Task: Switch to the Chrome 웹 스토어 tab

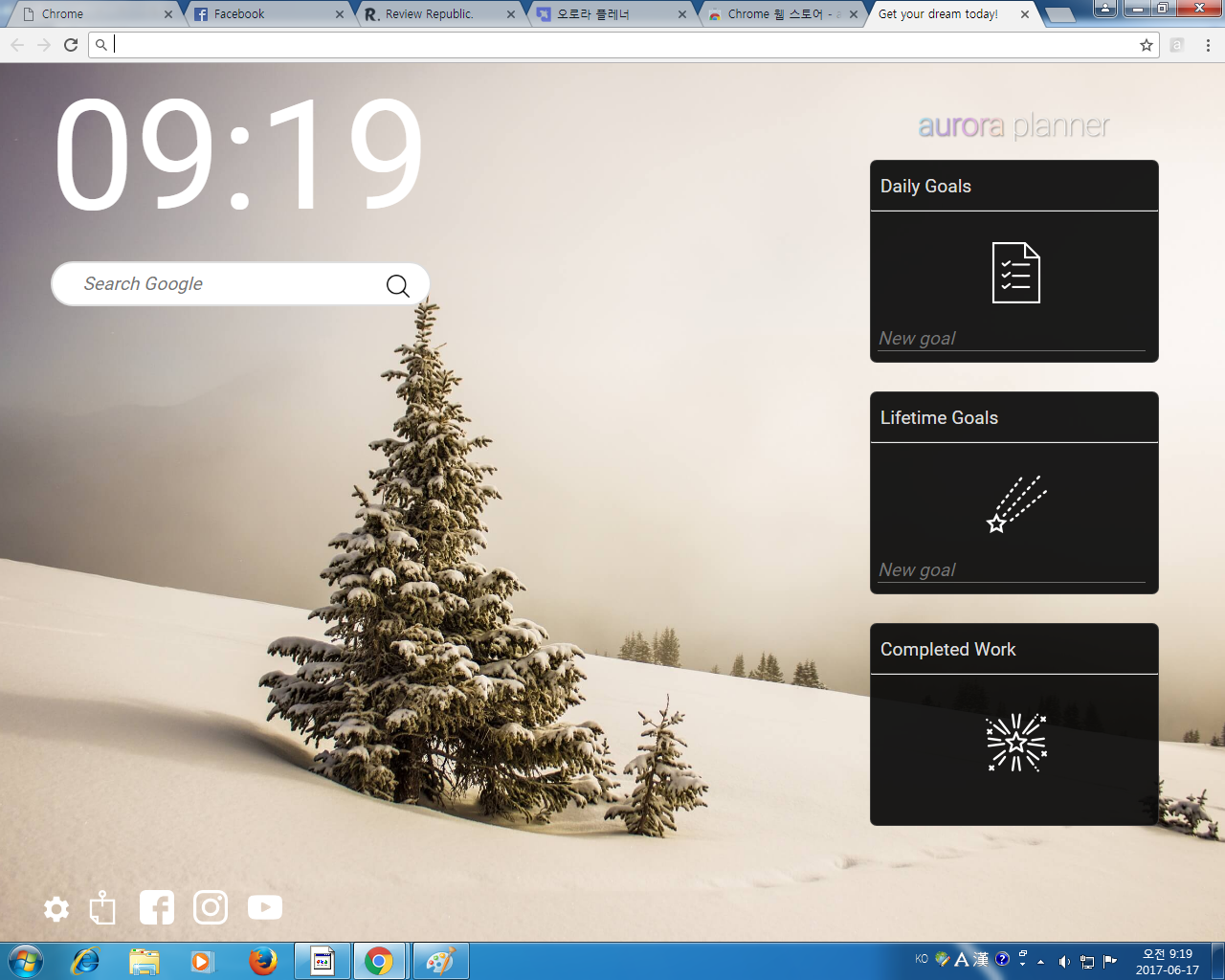Action: pyautogui.click(x=782, y=14)
